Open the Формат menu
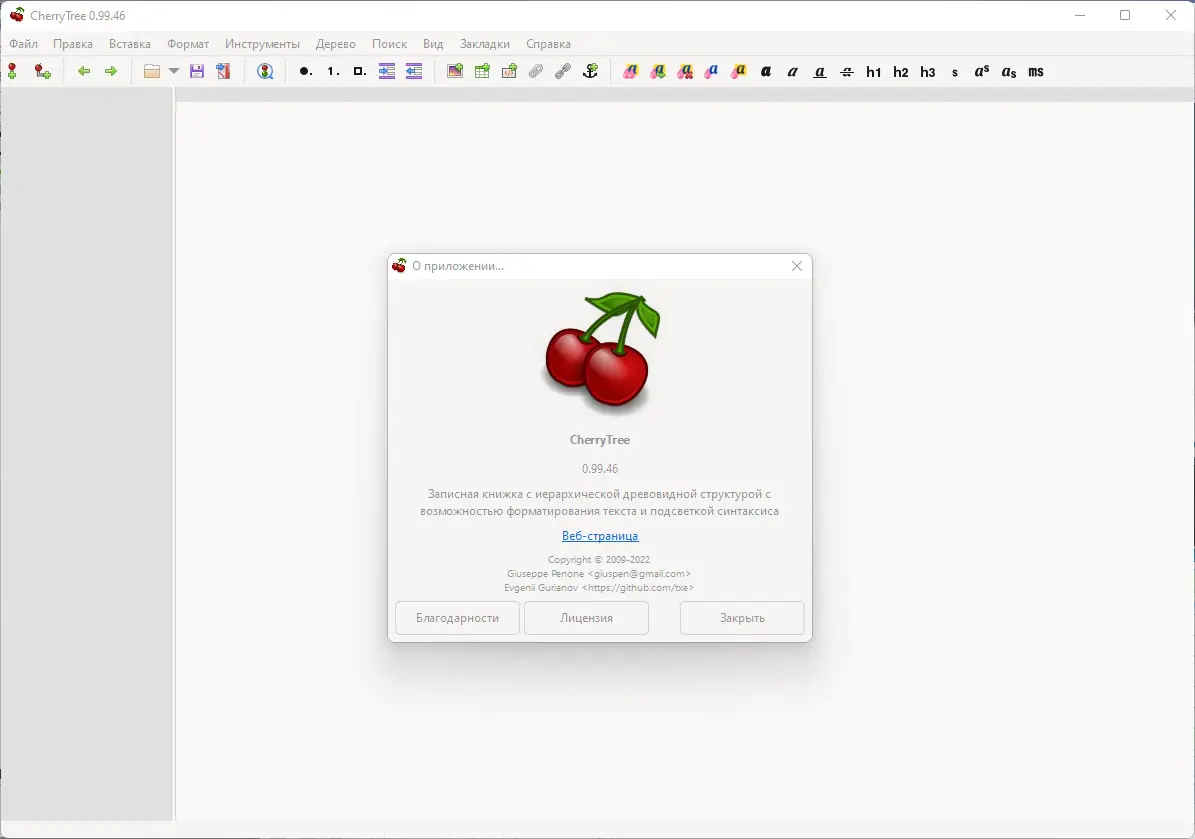 point(188,43)
